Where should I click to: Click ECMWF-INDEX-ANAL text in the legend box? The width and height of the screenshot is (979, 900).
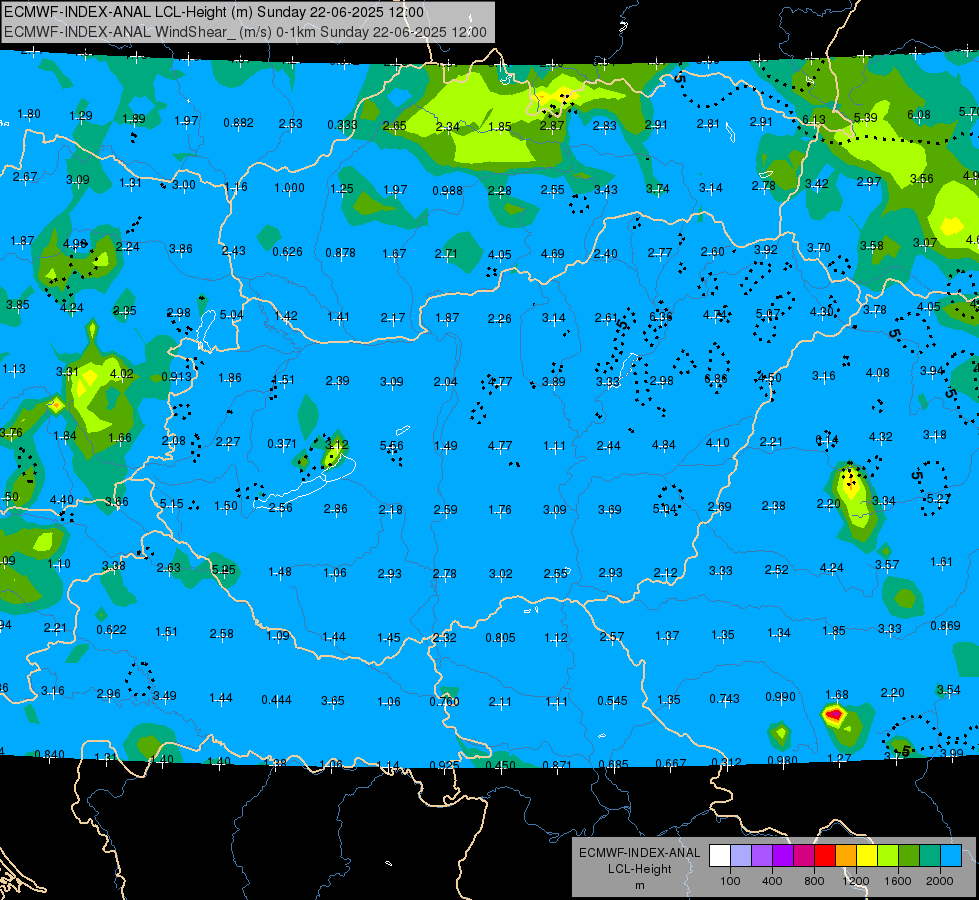(x=639, y=853)
